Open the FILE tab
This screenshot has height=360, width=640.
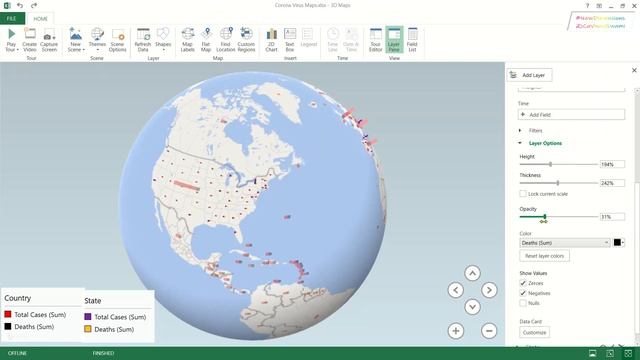coord(12,19)
